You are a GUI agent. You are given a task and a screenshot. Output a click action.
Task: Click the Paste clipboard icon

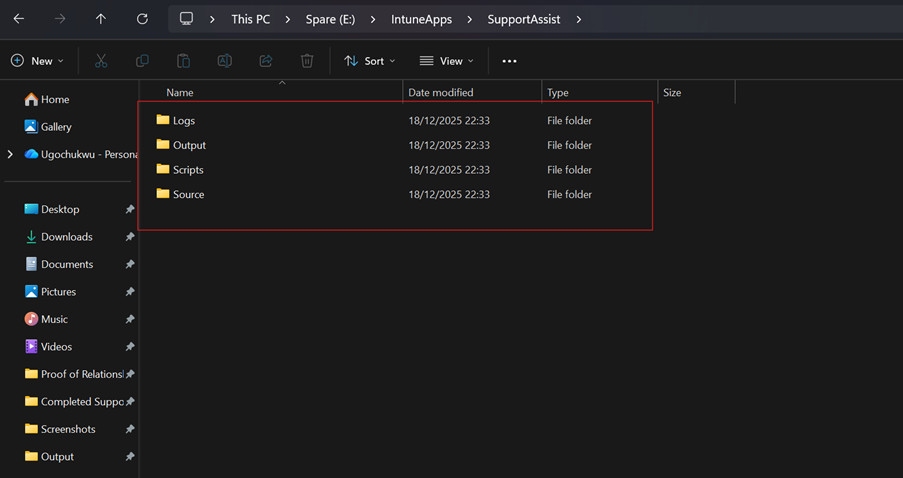(183, 60)
